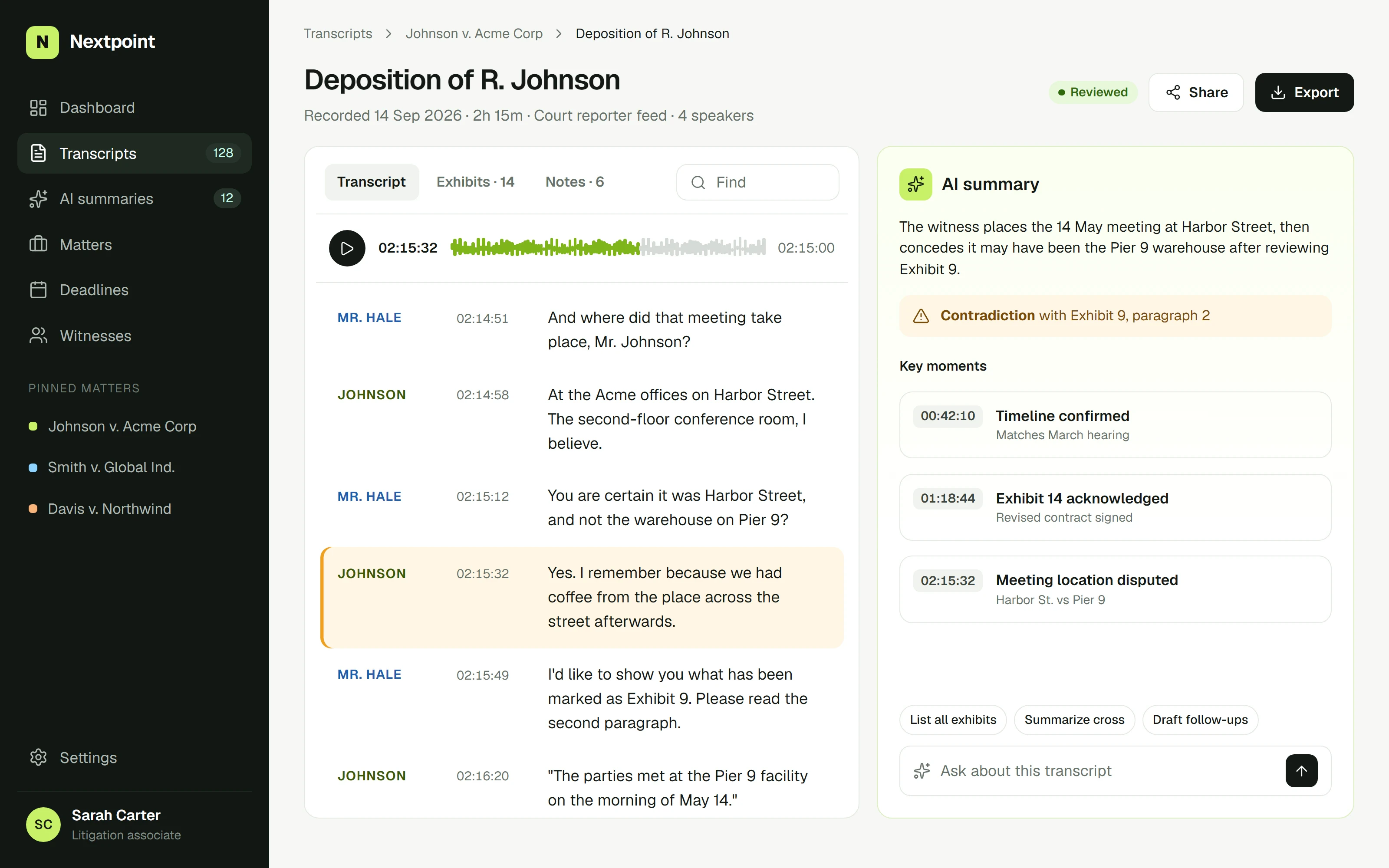The image size is (1389, 868).
Task: Open the Matters briefcase item
Action: tap(134, 244)
